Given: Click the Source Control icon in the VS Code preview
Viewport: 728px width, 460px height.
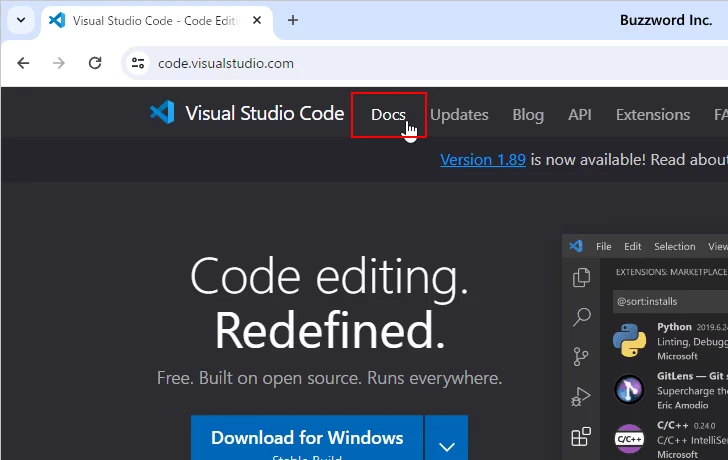Looking at the screenshot, I should 581,357.
